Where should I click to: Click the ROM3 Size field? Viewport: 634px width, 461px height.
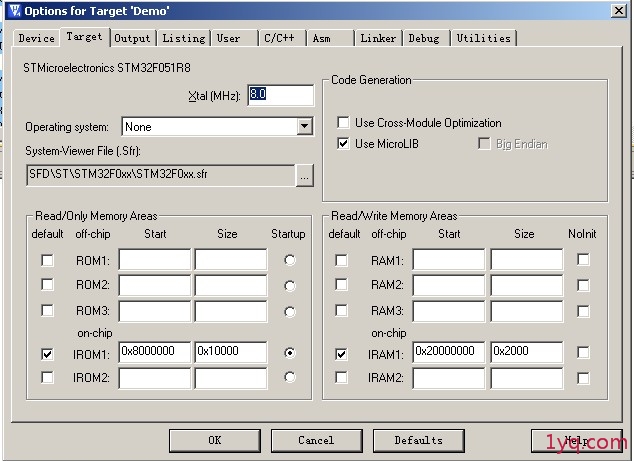pyautogui.click(x=230, y=311)
